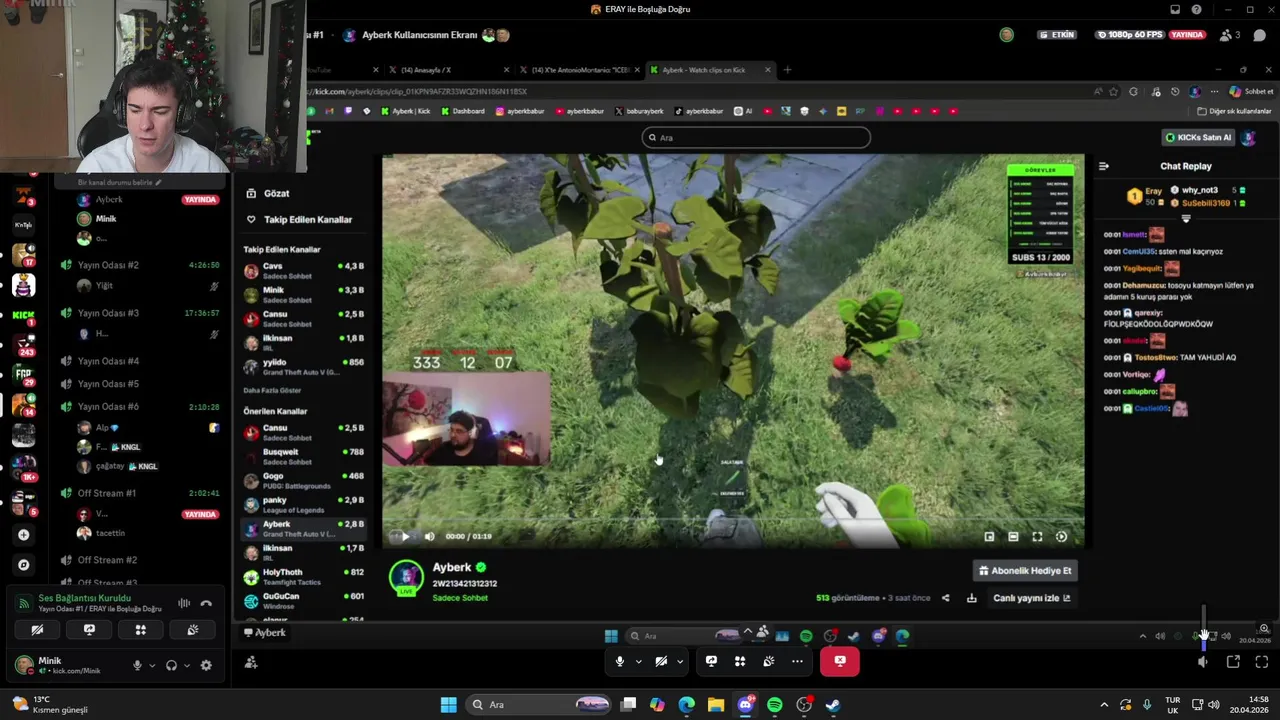Collapse the Chat Replay panel icon
This screenshot has width=1280, height=720.
[x=1104, y=166]
